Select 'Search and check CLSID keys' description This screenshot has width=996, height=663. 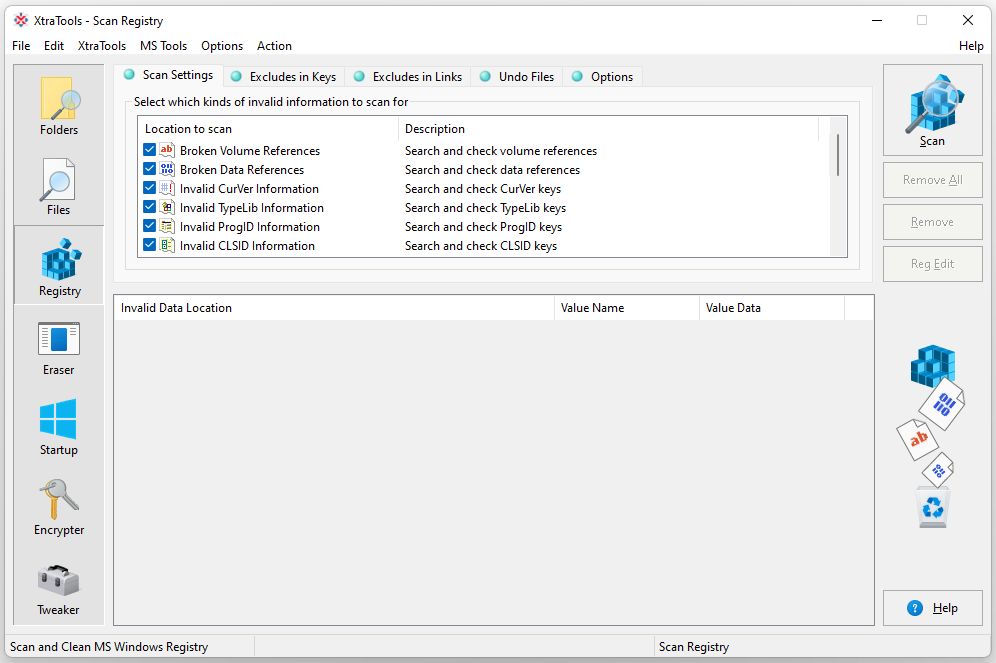pos(481,246)
